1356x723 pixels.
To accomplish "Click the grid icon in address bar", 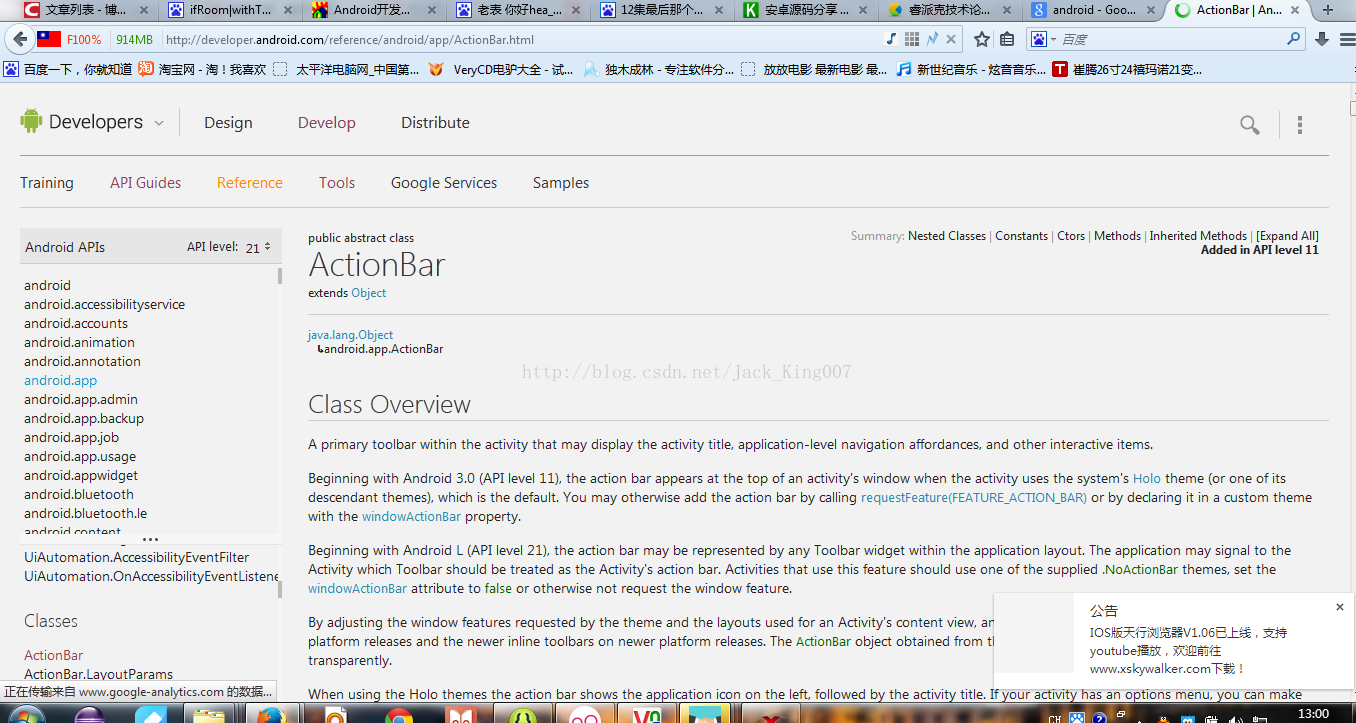I will coord(912,39).
